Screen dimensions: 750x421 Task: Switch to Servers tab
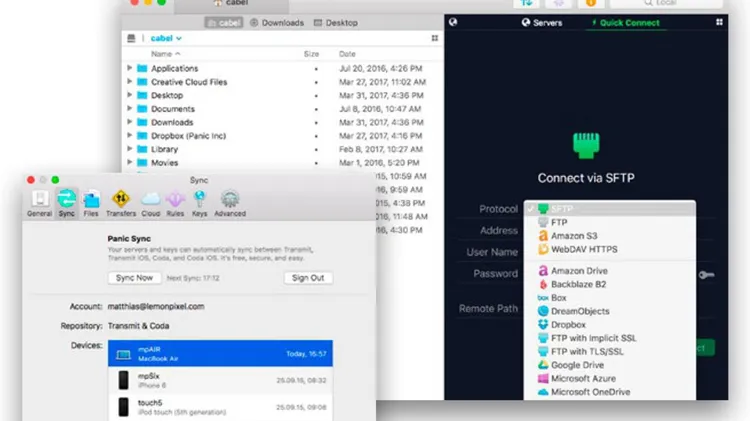(541, 22)
